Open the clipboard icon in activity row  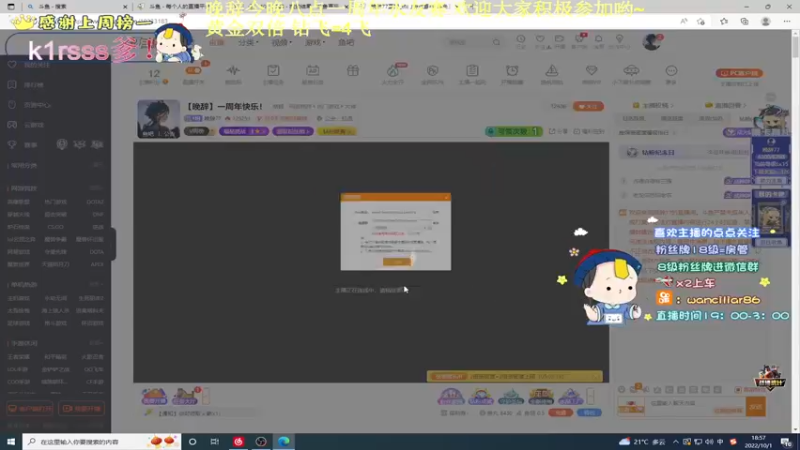tap(472, 70)
